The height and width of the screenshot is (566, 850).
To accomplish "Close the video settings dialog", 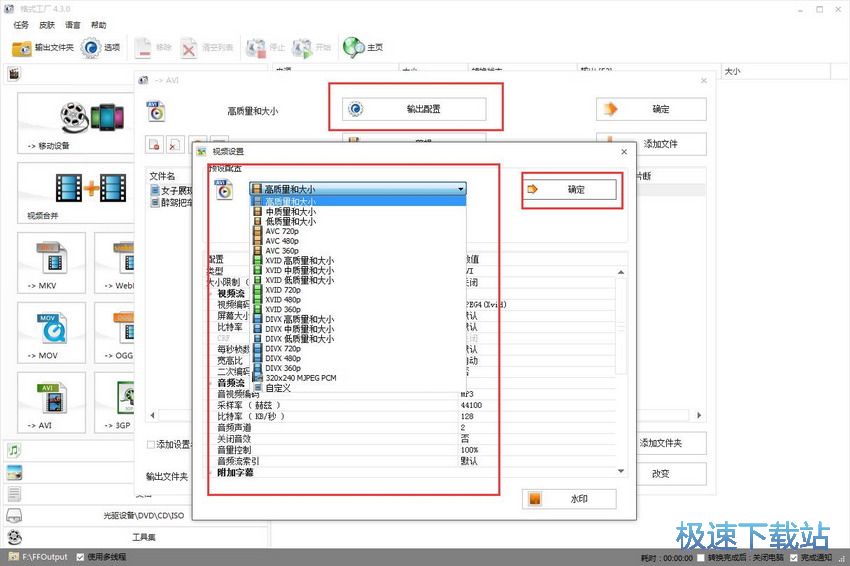I will pos(624,152).
